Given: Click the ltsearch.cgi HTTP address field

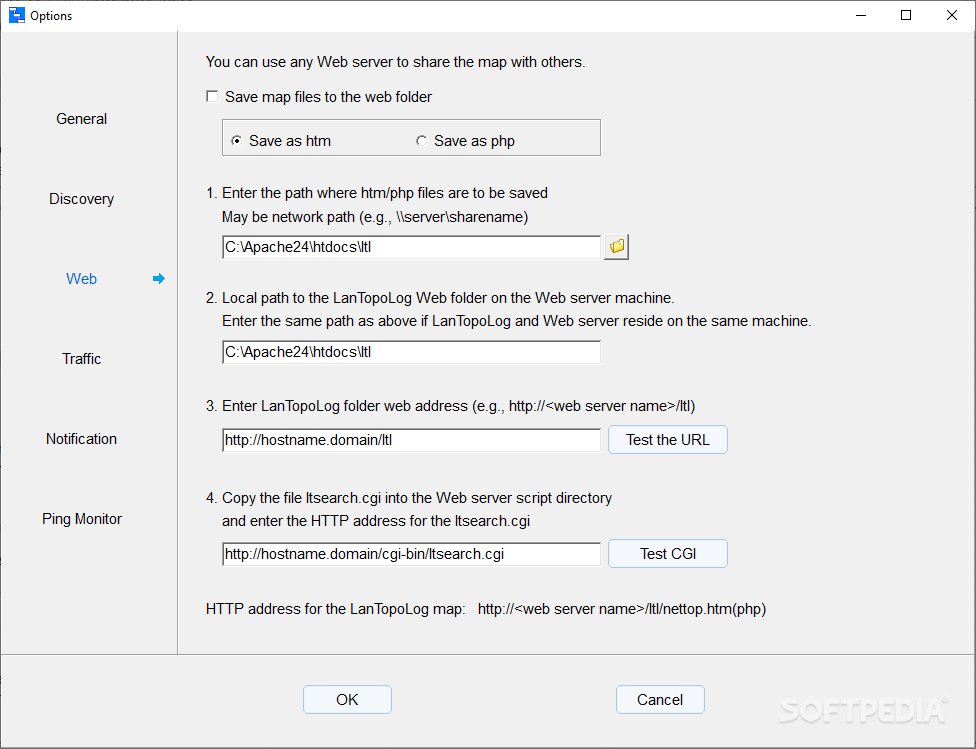Looking at the screenshot, I should 411,554.
